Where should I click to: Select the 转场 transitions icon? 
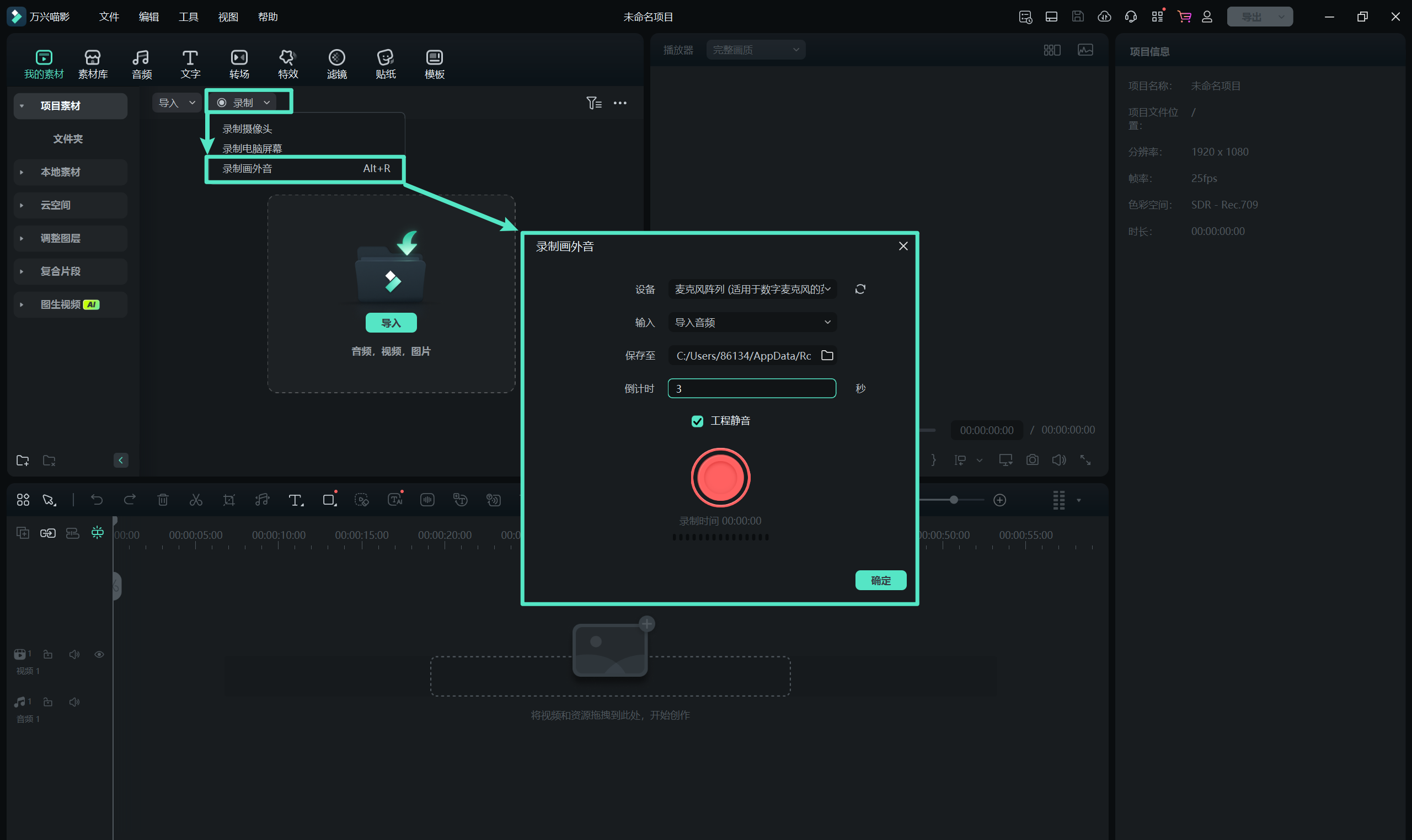(239, 58)
